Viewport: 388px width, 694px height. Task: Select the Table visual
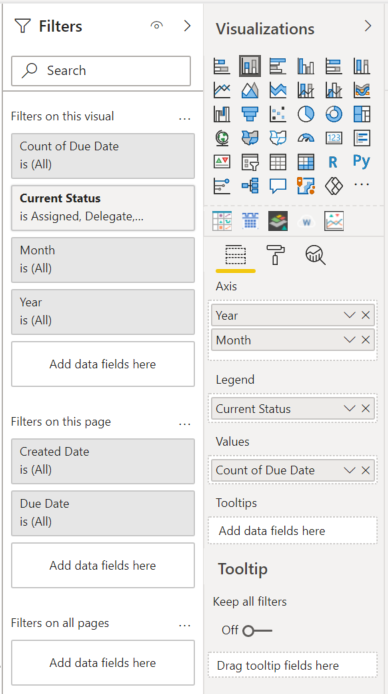(278, 162)
